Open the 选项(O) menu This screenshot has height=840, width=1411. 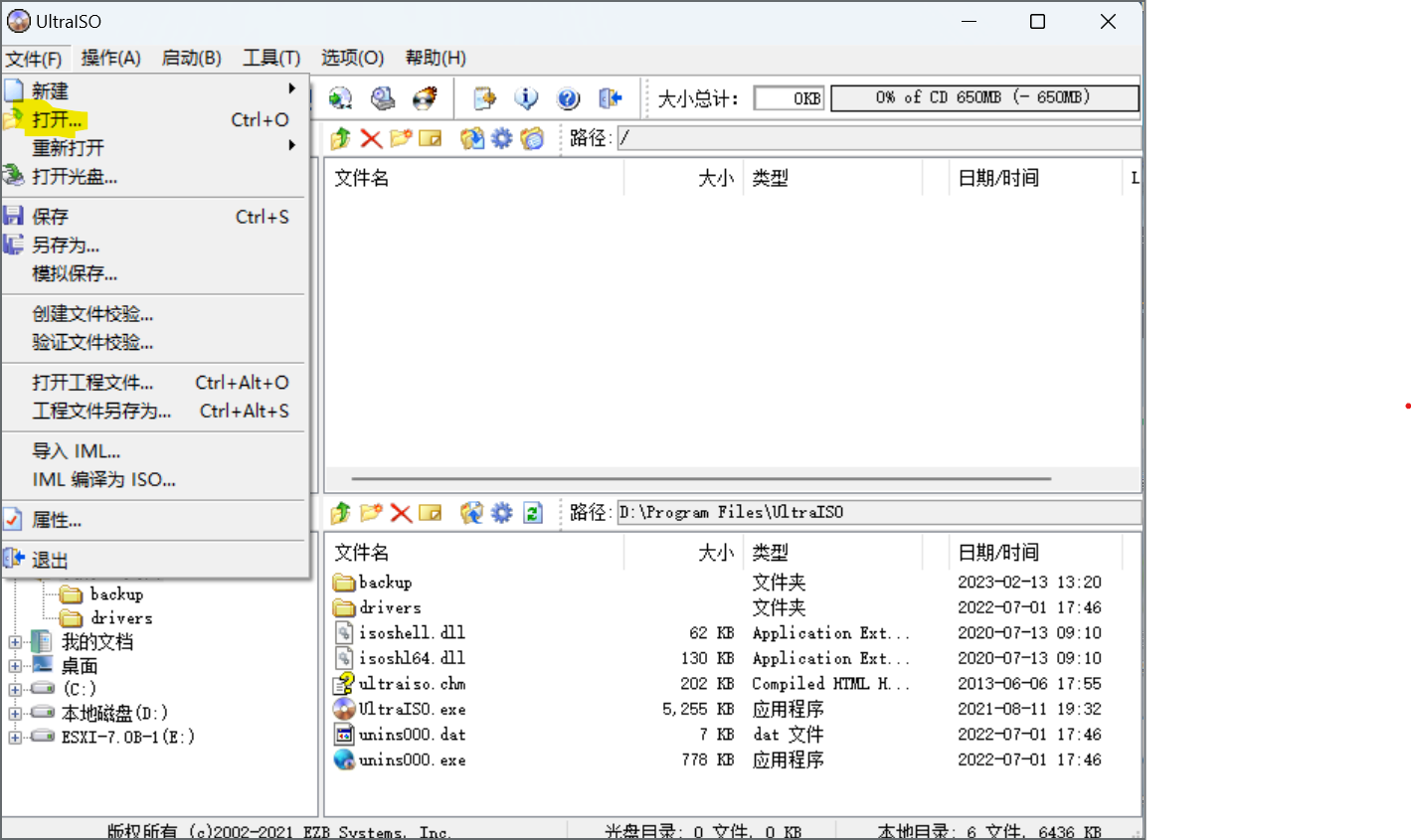coord(352,58)
